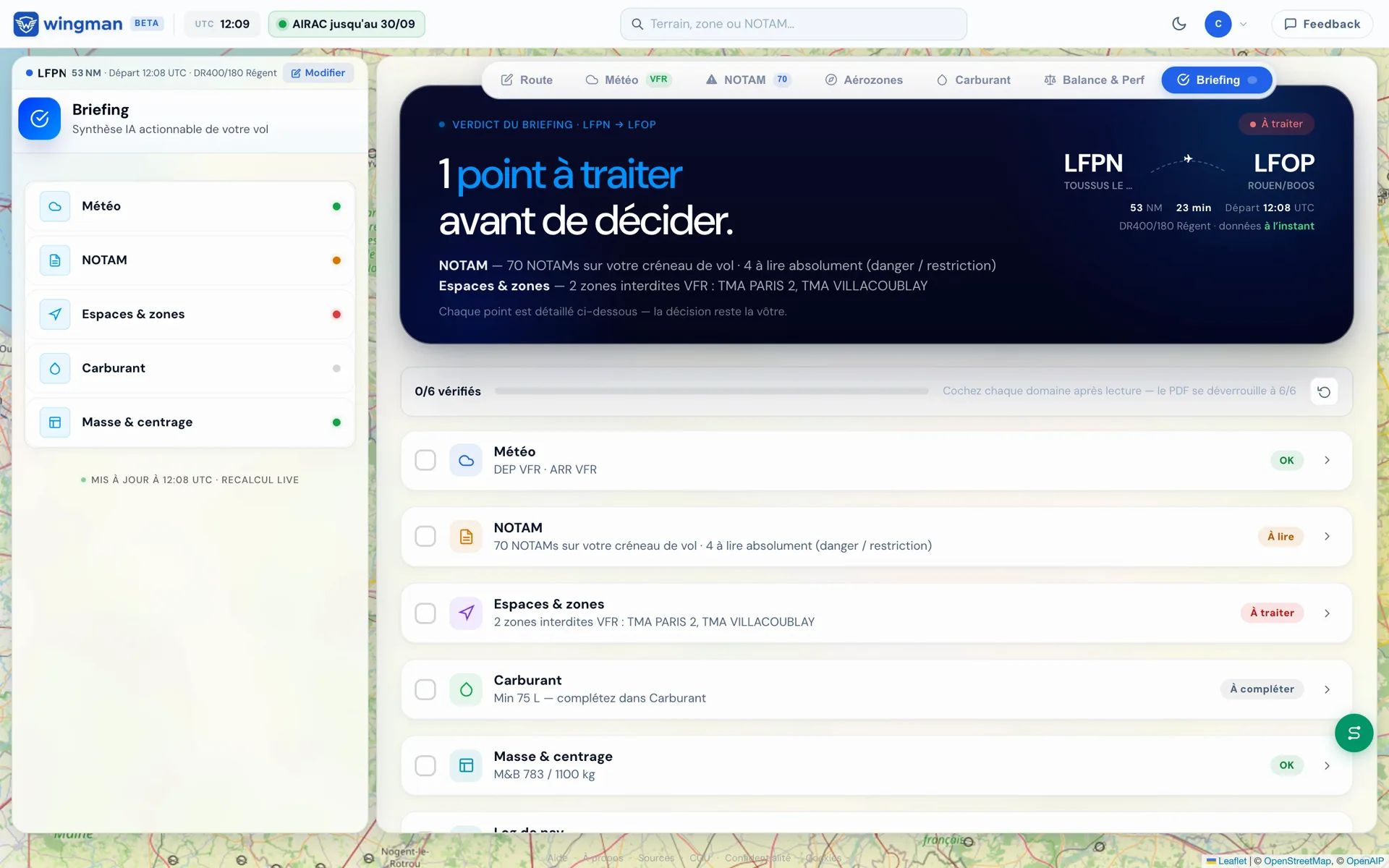Check the Masse & centrage checkbox
The height and width of the screenshot is (868, 1389).
(x=425, y=765)
